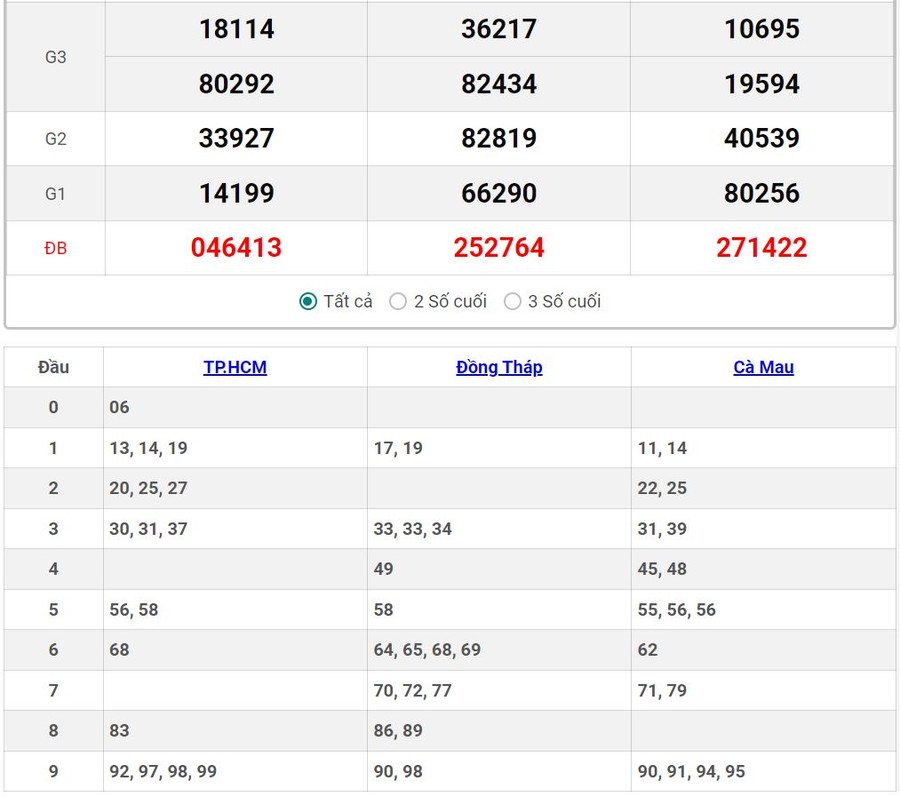Click the 'Đầu' column header
The image size is (900, 797).
[54, 367]
